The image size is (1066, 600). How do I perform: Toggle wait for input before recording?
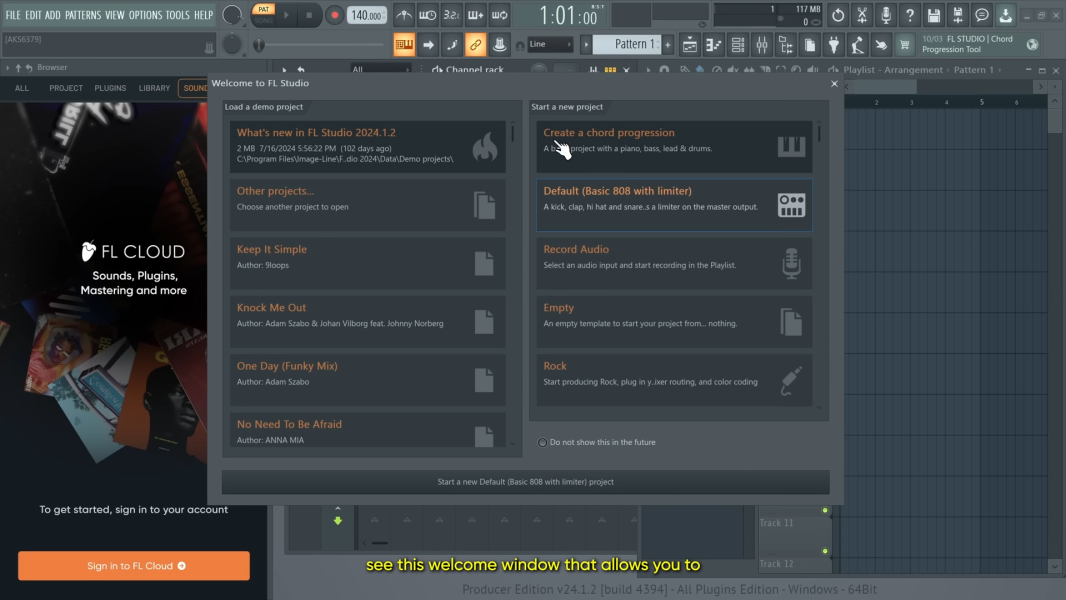428,15
